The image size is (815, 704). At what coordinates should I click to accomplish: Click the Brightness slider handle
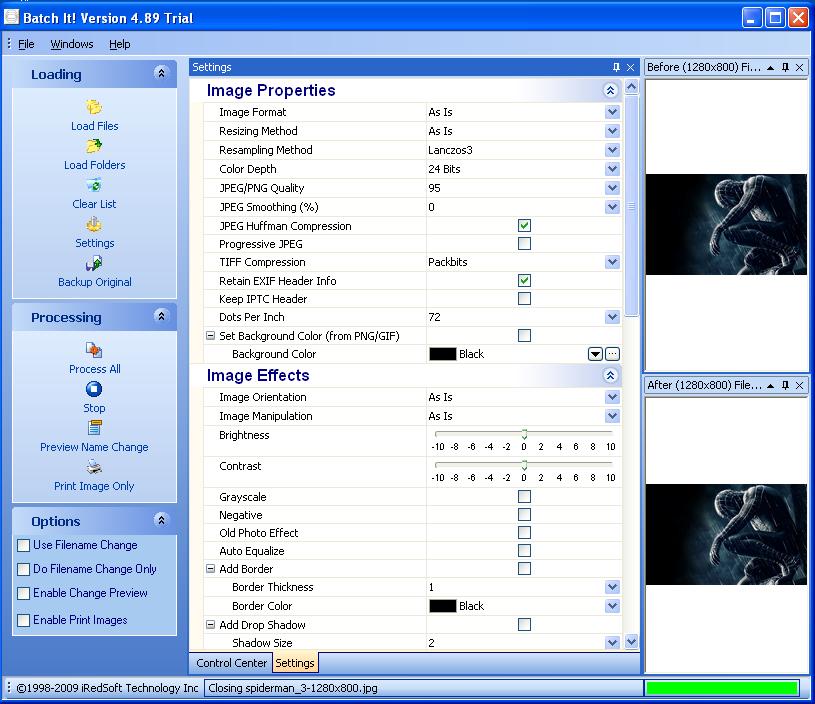[524, 434]
